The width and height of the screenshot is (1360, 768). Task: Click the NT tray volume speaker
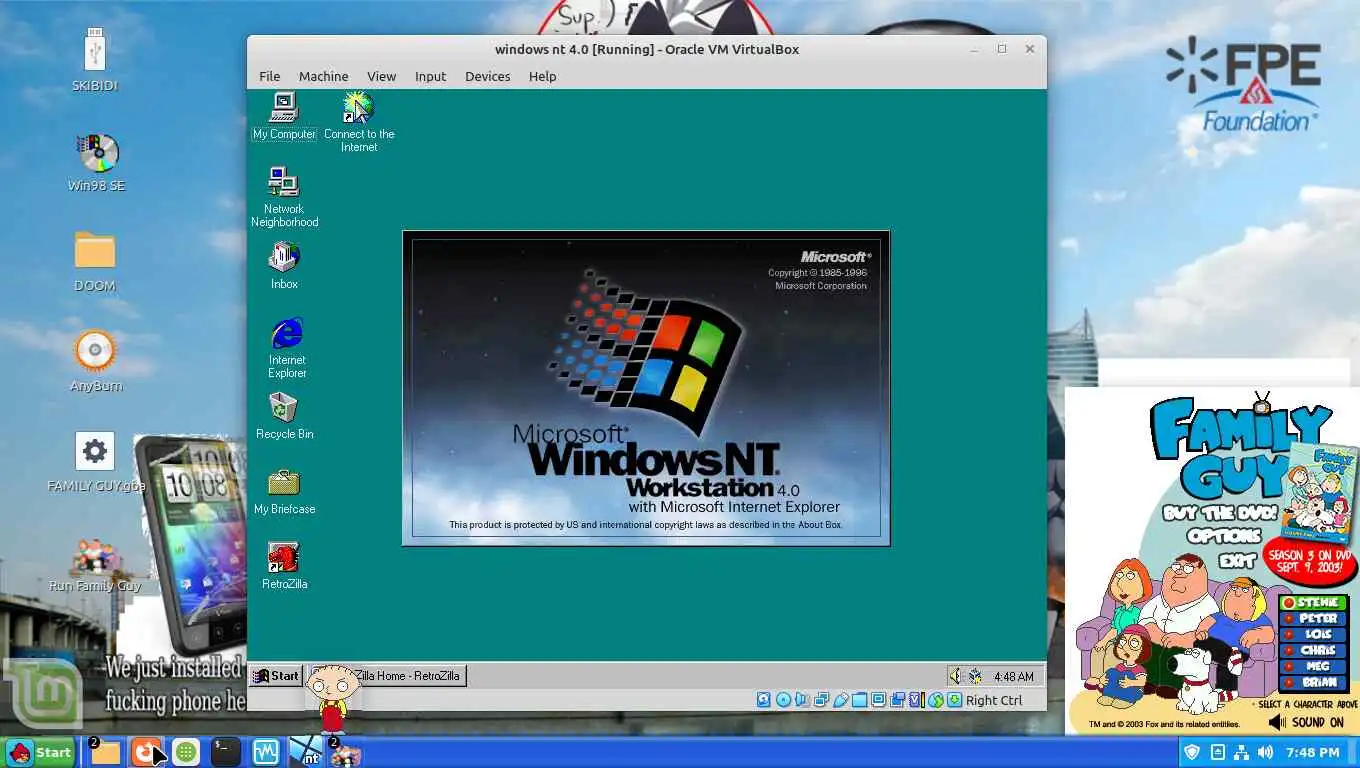click(955, 676)
